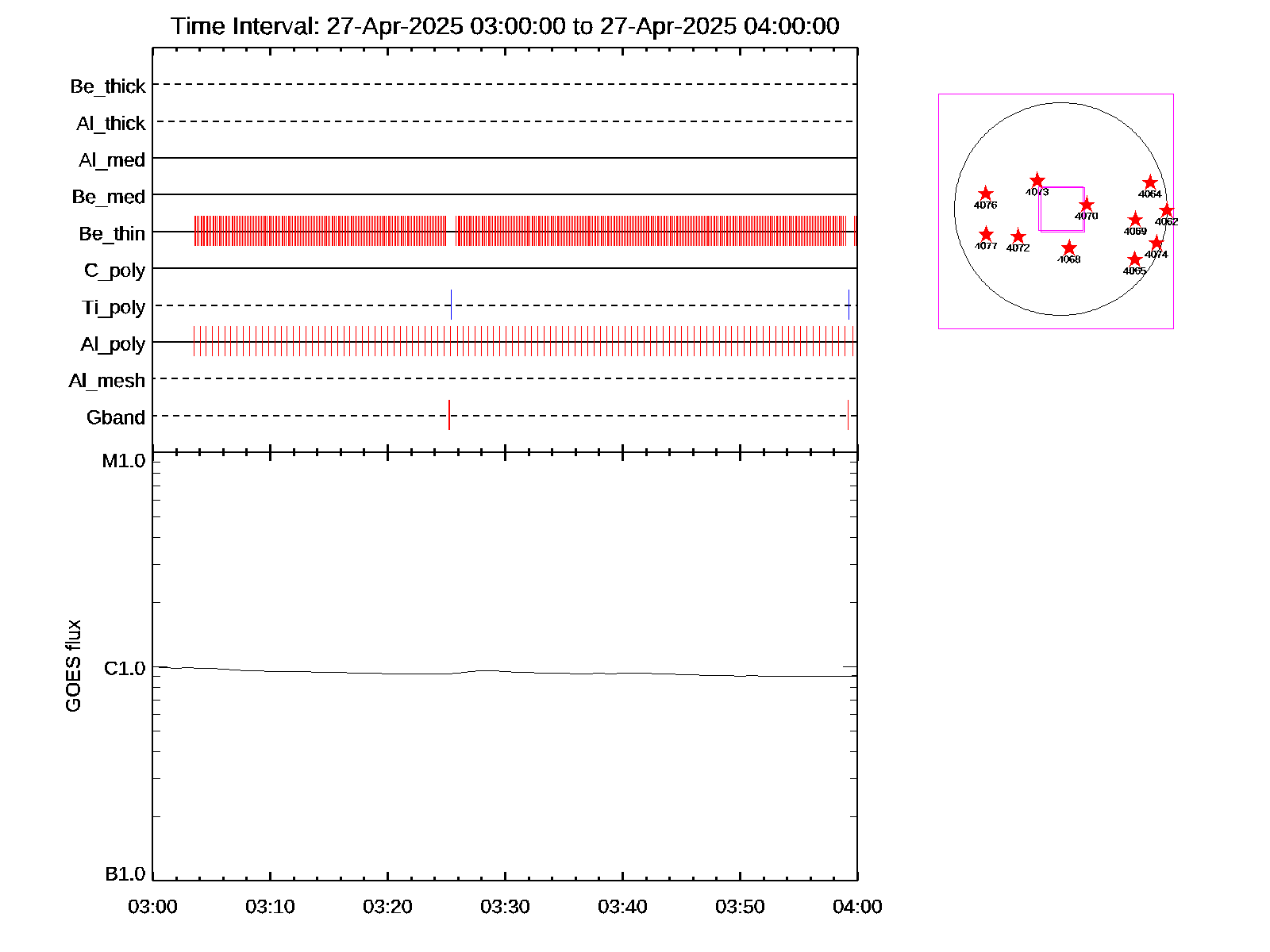Click the 03:10 time axis label
The image size is (1270, 952).
click(x=270, y=907)
